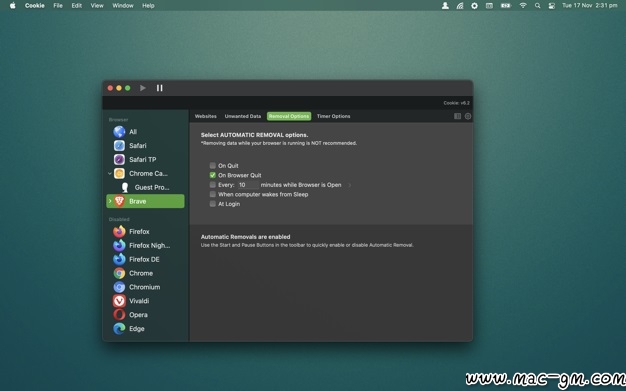Select the Safari compass icon
This screenshot has height=391, width=626.
119,146
